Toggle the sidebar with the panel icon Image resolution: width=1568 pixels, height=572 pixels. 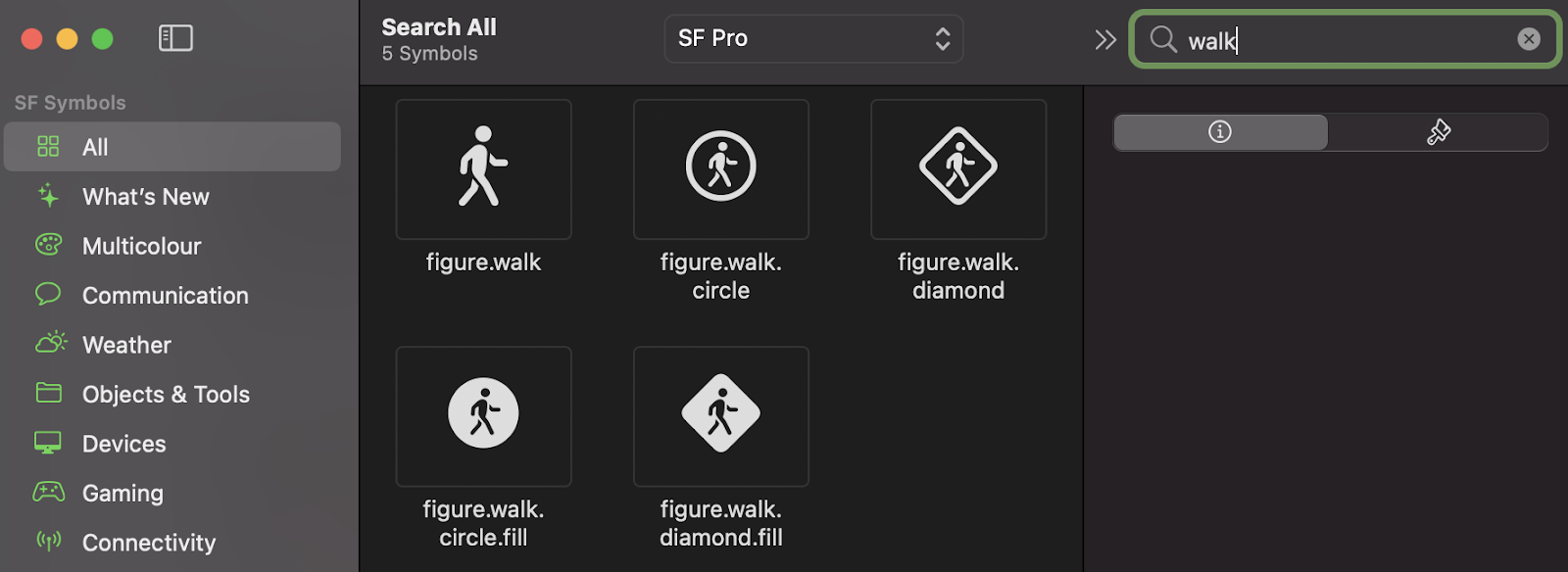point(175,38)
